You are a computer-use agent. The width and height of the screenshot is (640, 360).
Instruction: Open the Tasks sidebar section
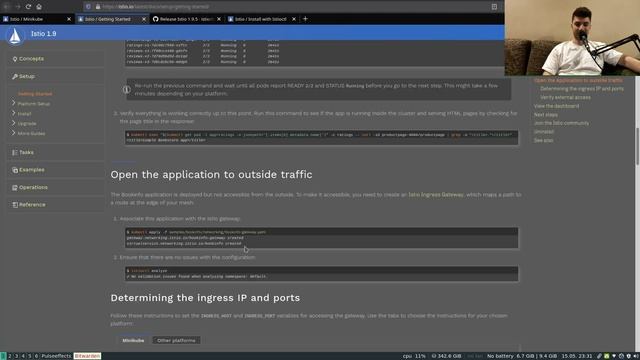(26, 152)
